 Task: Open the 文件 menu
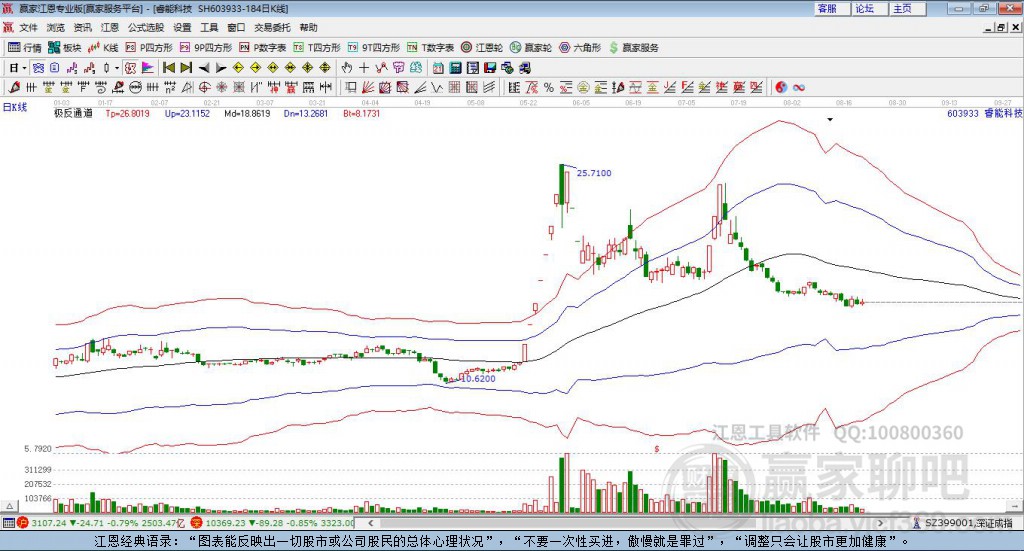[x=28, y=27]
